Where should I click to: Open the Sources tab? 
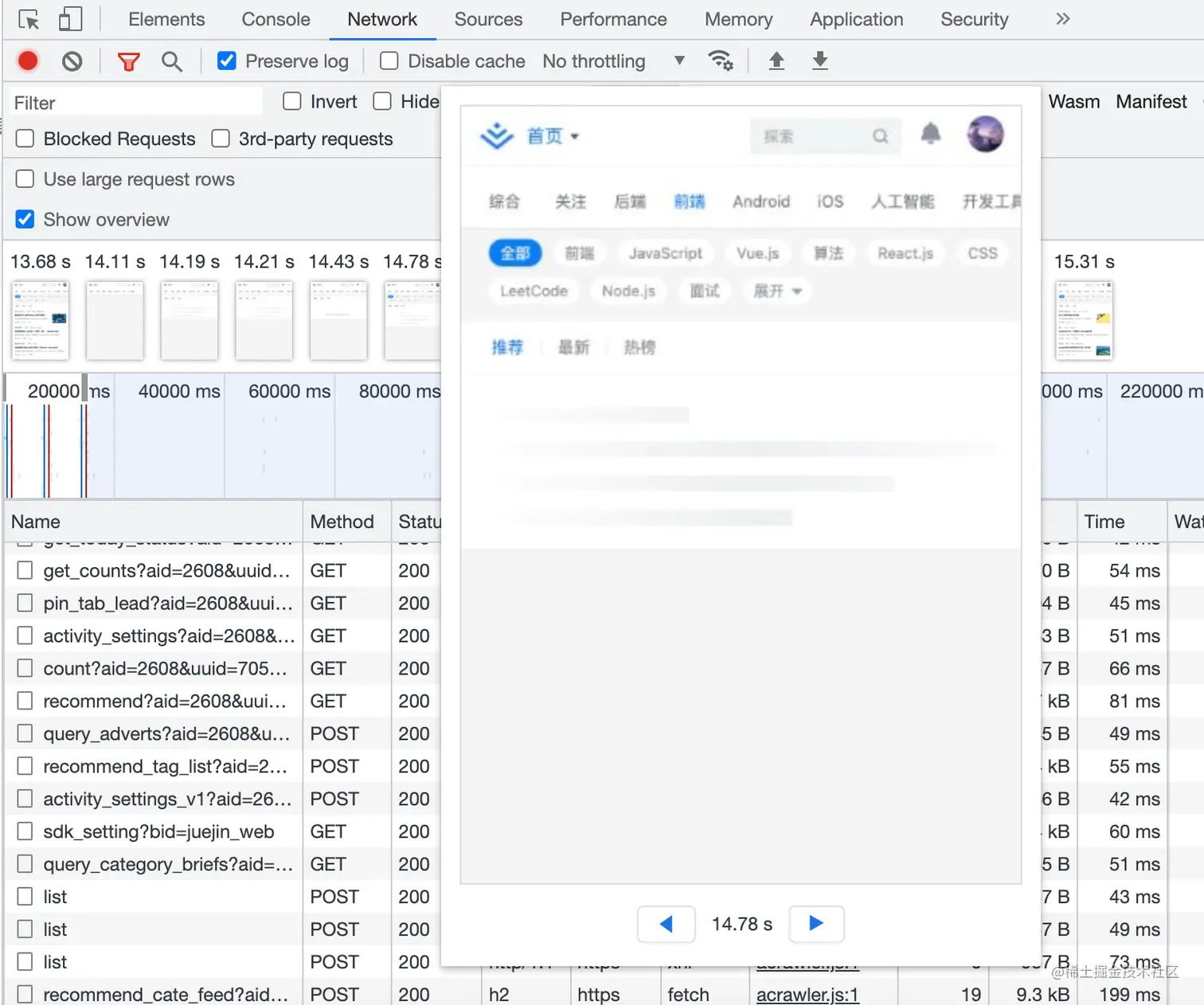point(488,19)
